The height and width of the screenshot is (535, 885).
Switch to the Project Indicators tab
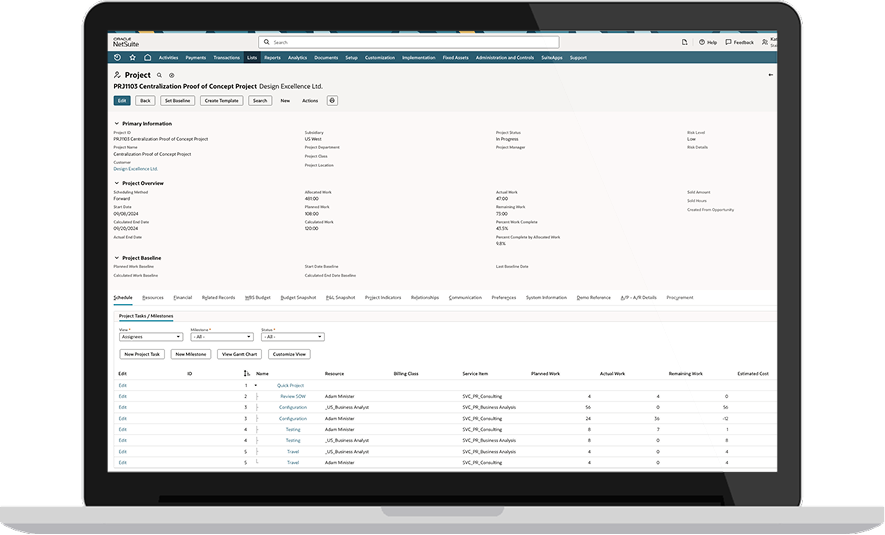point(383,297)
